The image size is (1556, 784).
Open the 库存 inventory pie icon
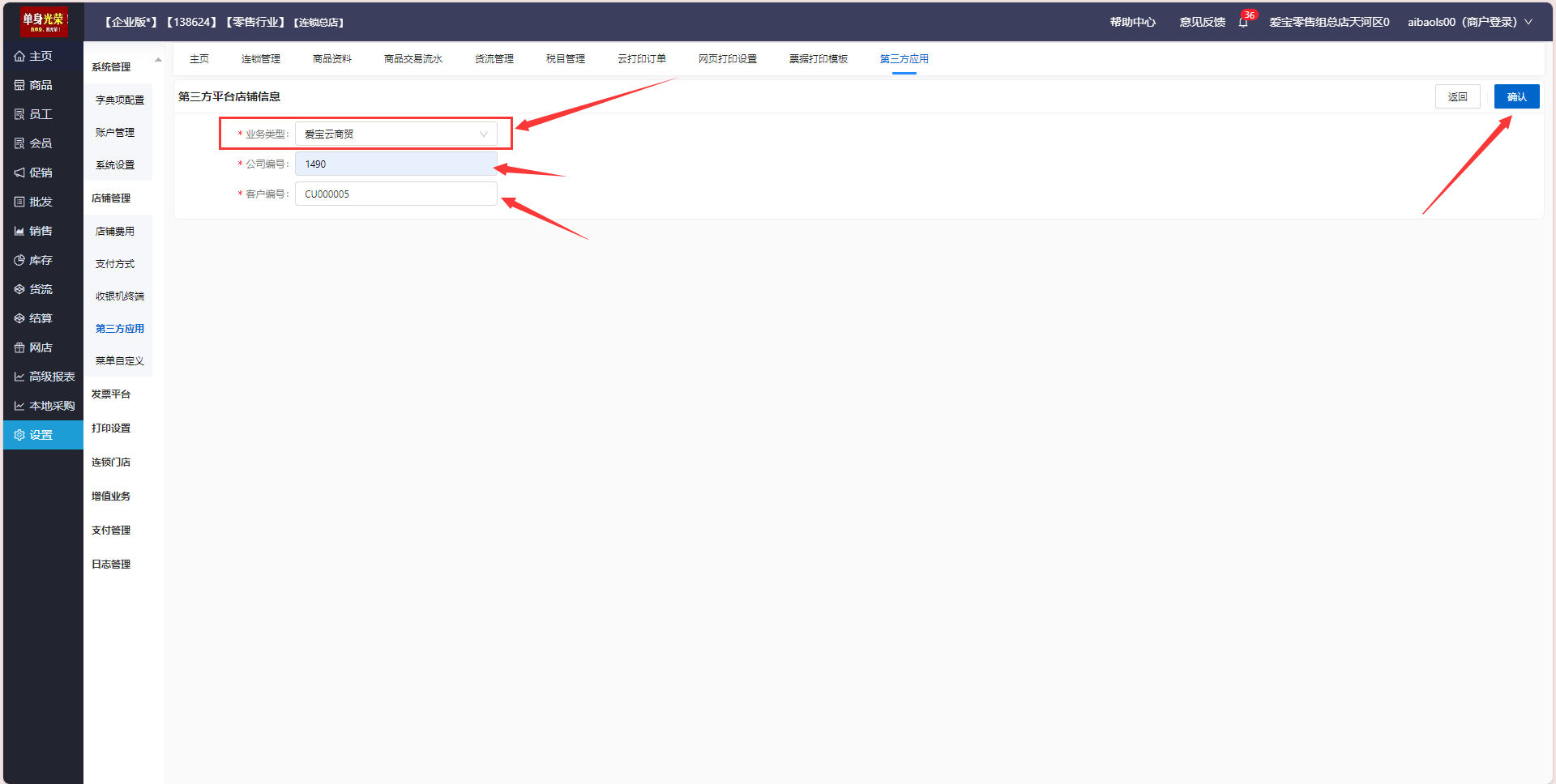point(19,261)
